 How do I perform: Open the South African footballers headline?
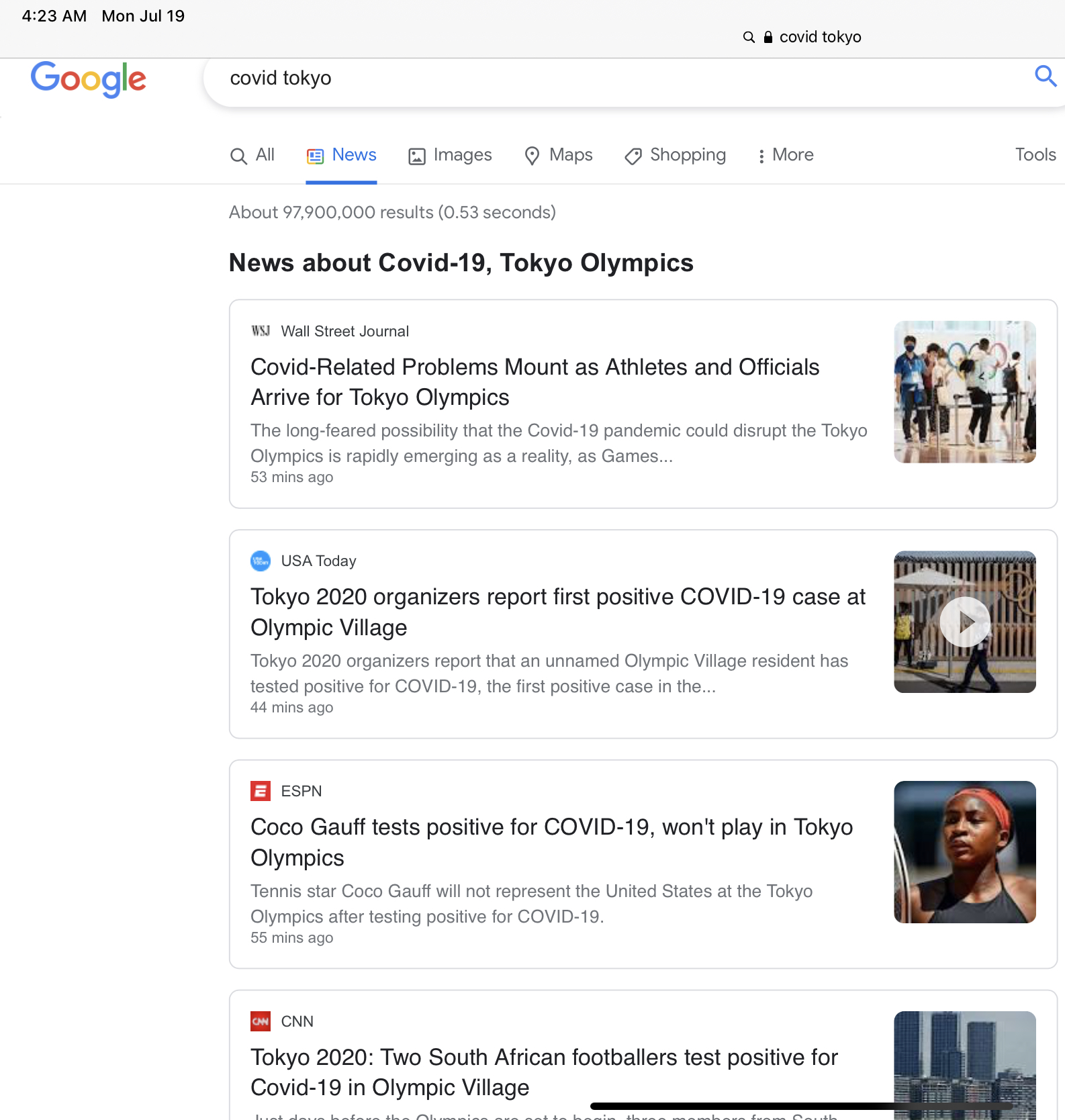click(545, 1072)
